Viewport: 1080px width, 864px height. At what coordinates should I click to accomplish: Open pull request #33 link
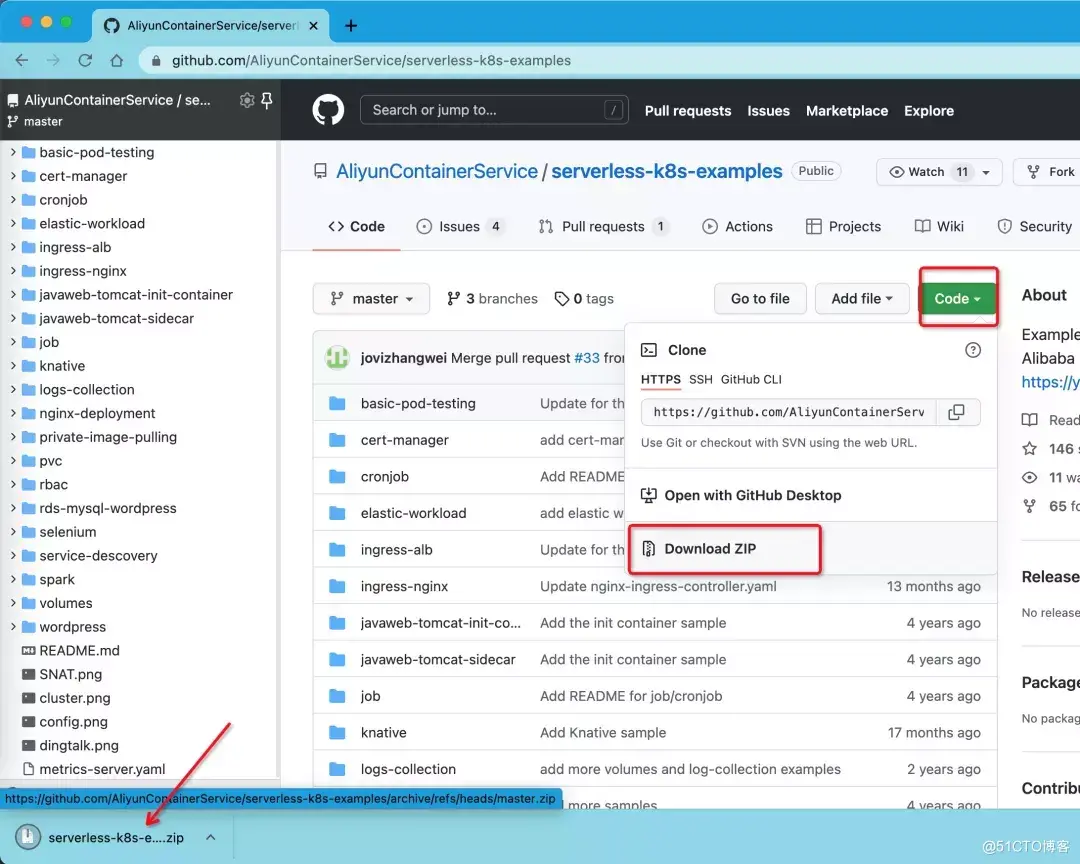[x=587, y=358]
